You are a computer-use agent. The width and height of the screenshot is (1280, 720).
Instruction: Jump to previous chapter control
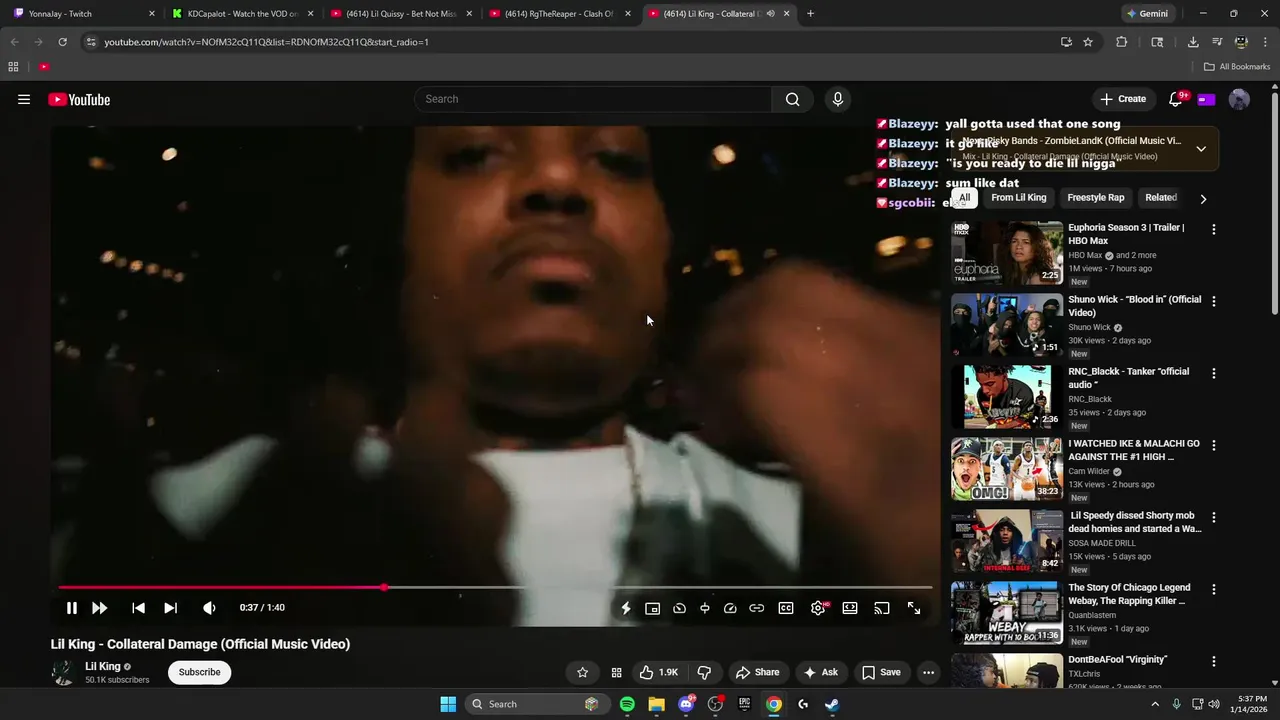pos(139,608)
